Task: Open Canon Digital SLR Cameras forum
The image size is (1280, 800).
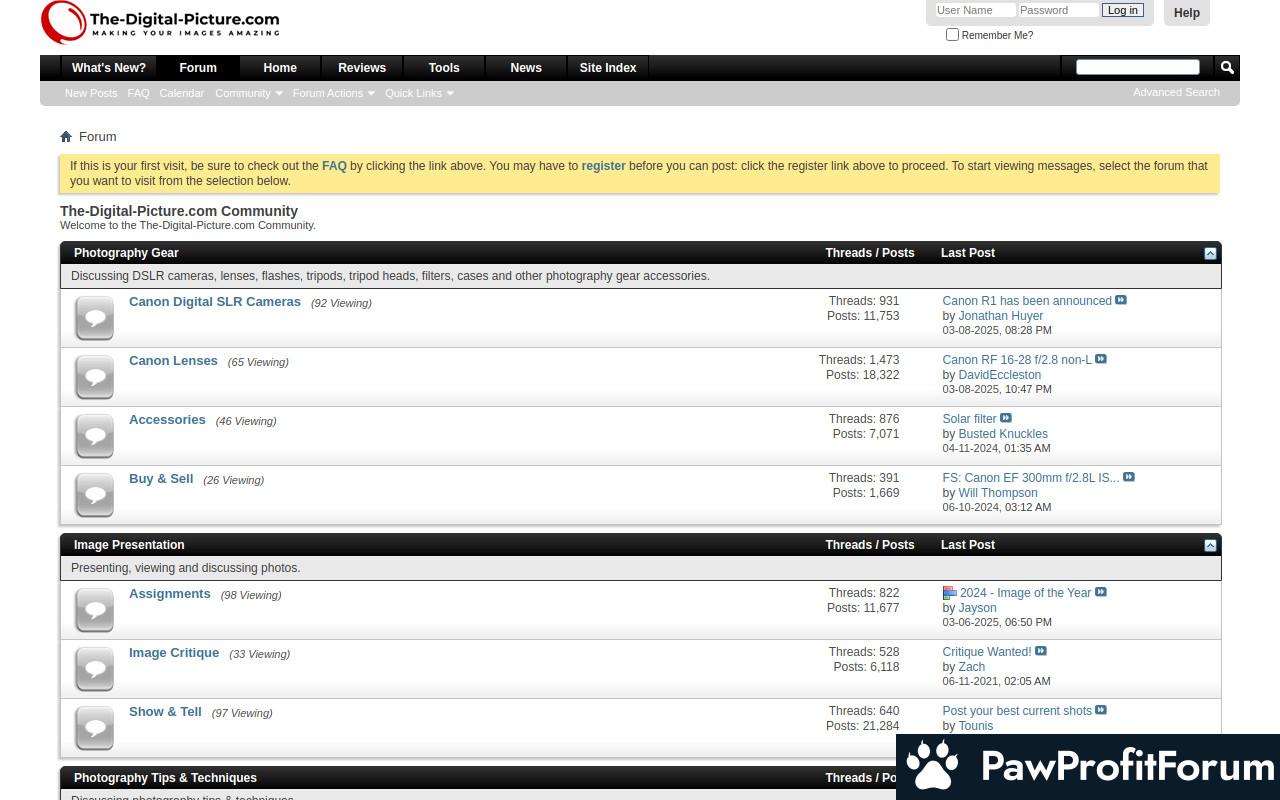Action: (x=215, y=302)
